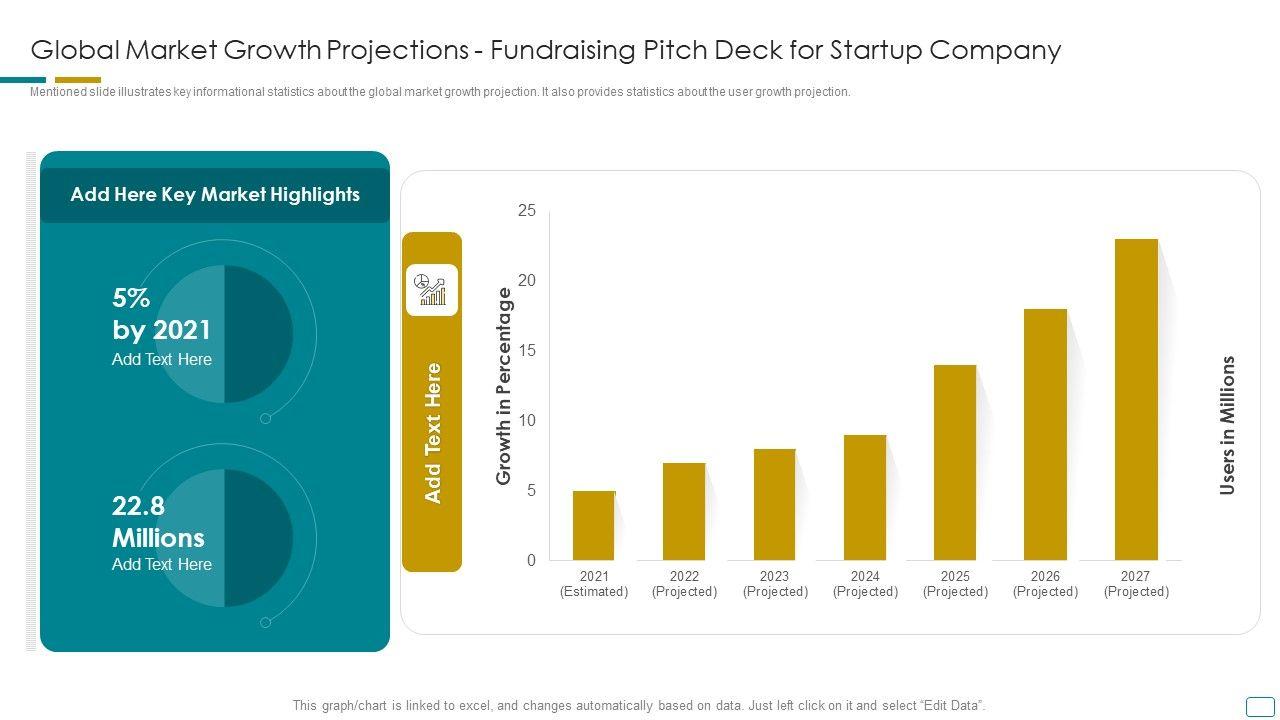1280x720 pixels.
Task: Click the 2022 (Projected) axis label
Action: (x=684, y=584)
